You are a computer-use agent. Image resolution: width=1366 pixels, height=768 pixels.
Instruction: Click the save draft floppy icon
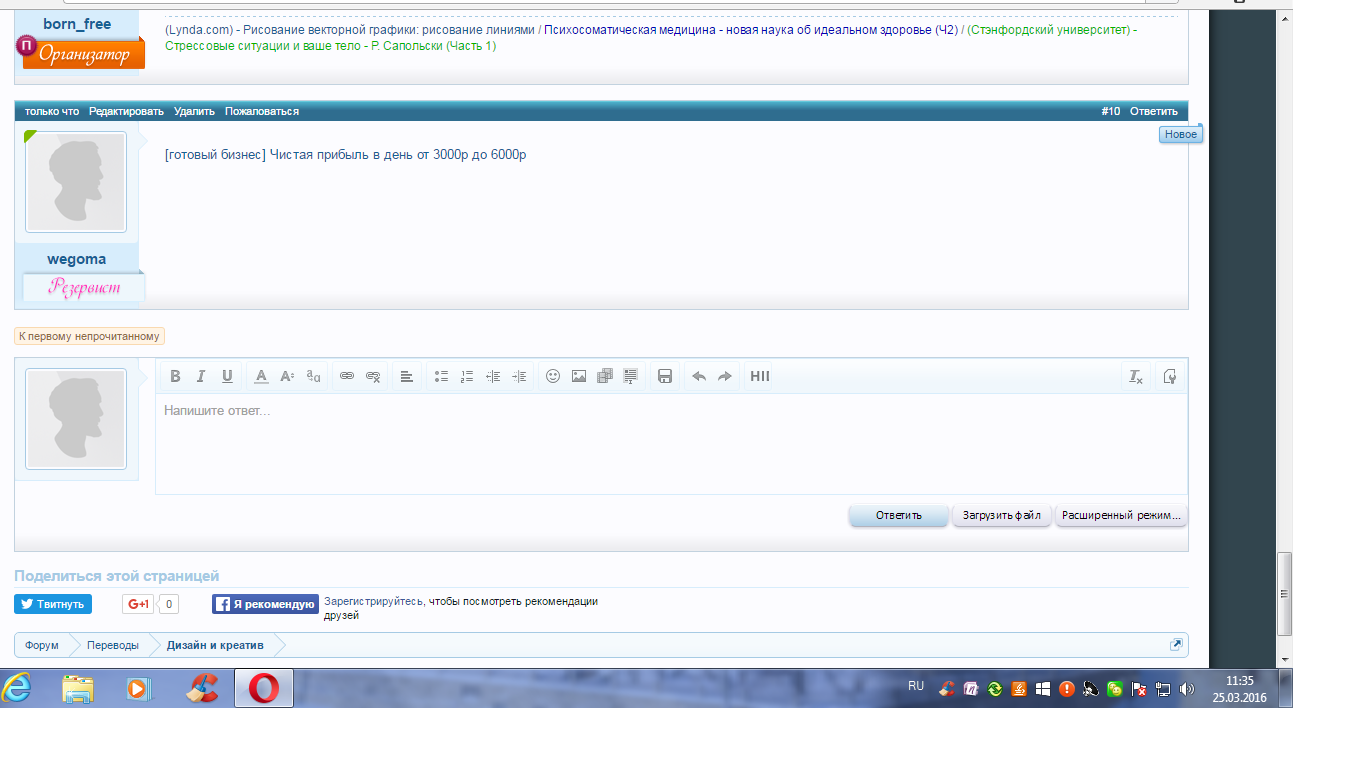665,377
